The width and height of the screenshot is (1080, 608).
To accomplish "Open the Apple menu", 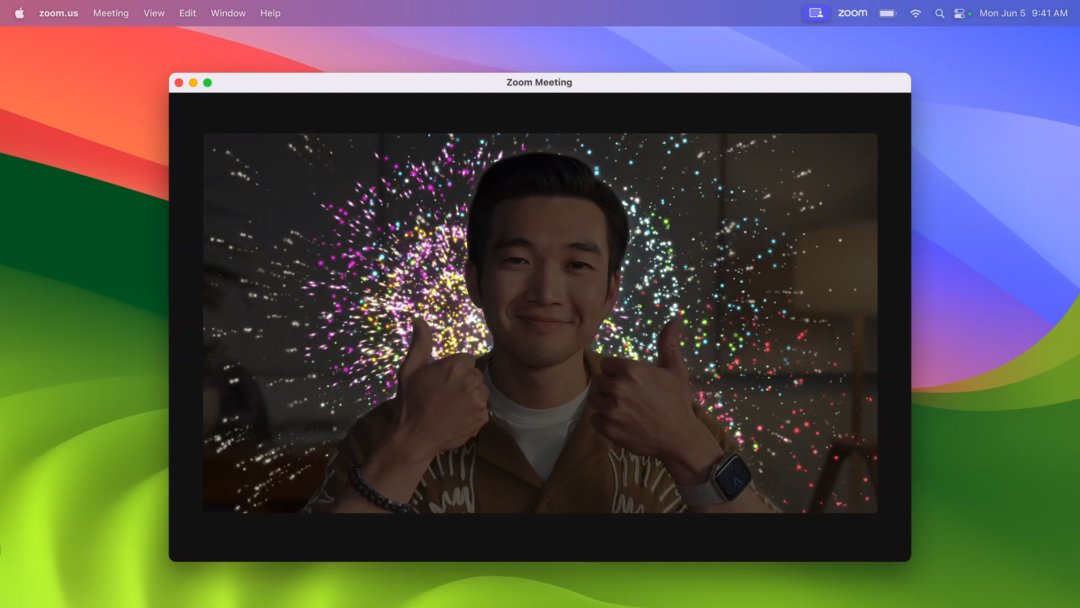I will [19, 13].
